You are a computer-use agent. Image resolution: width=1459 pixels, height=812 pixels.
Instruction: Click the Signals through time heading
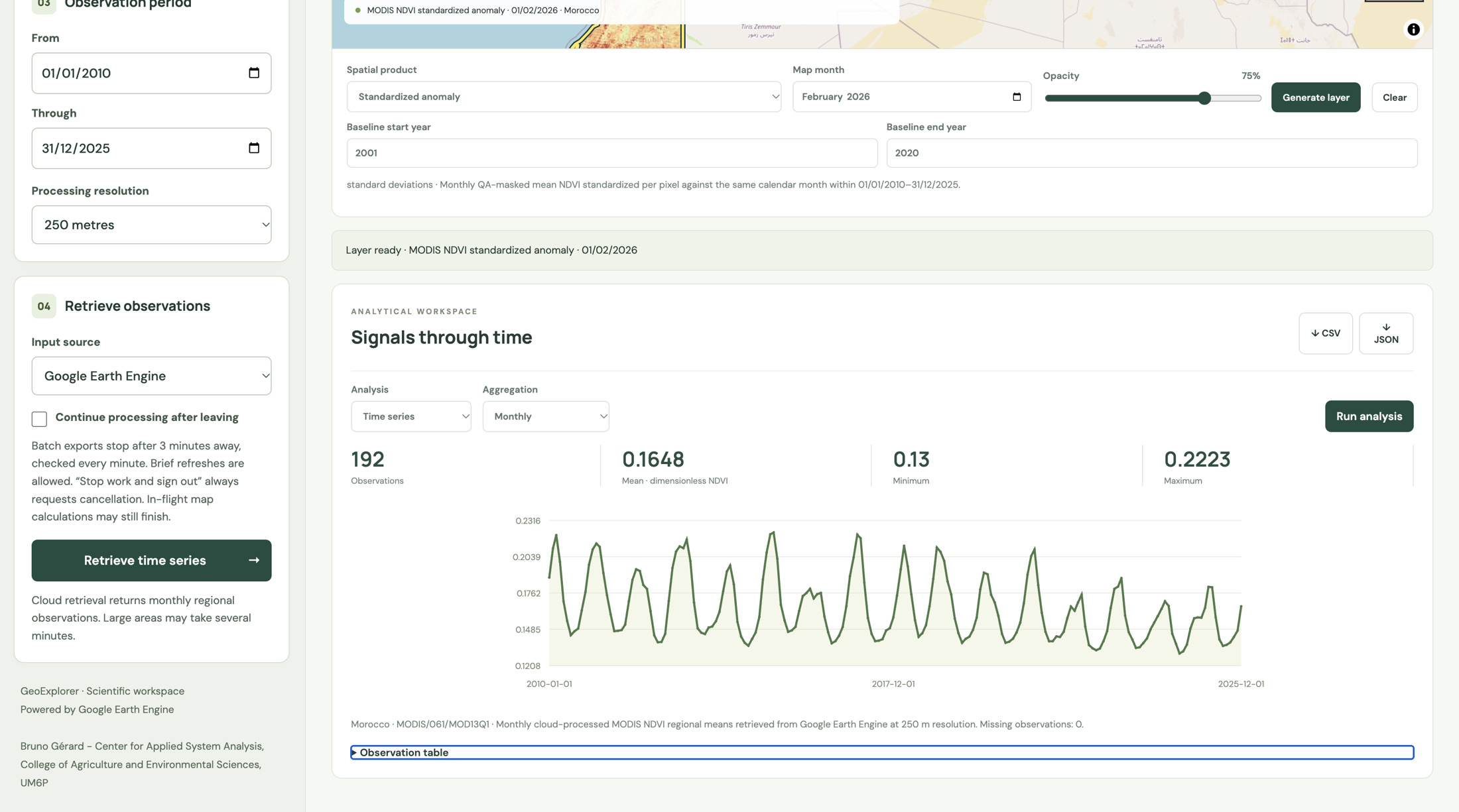[442, 337]
